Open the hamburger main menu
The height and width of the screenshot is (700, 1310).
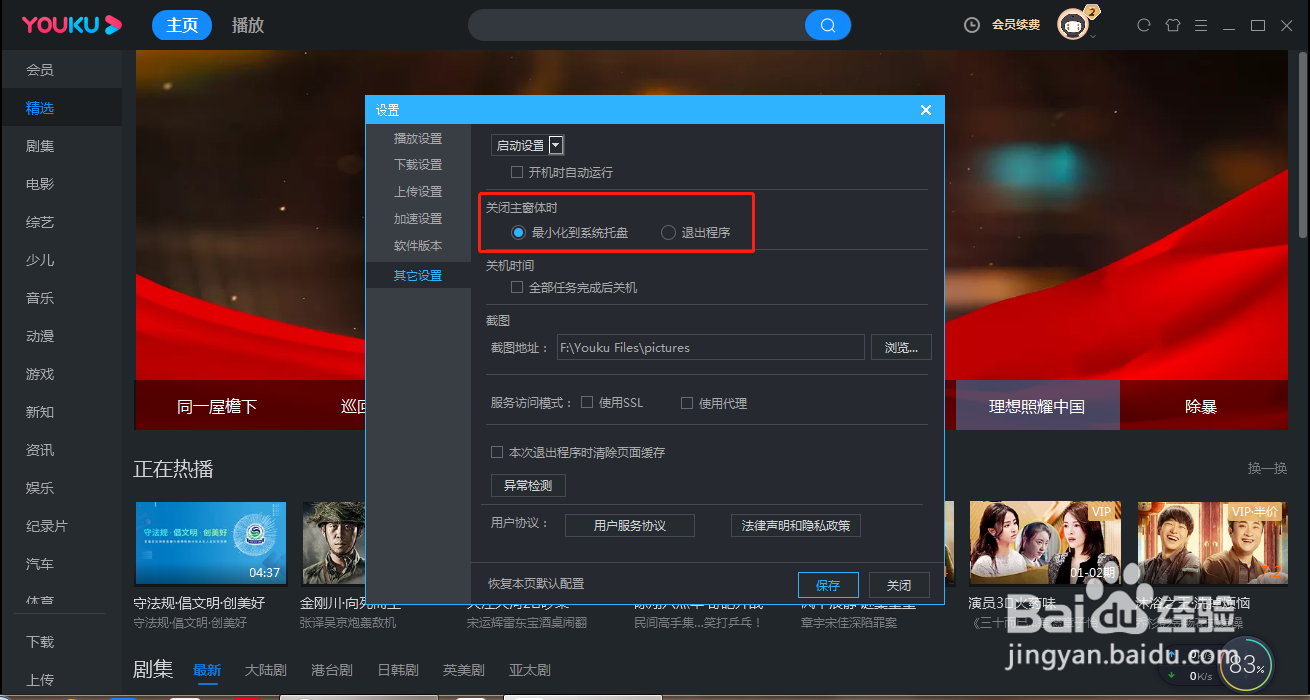point(1201,25)
